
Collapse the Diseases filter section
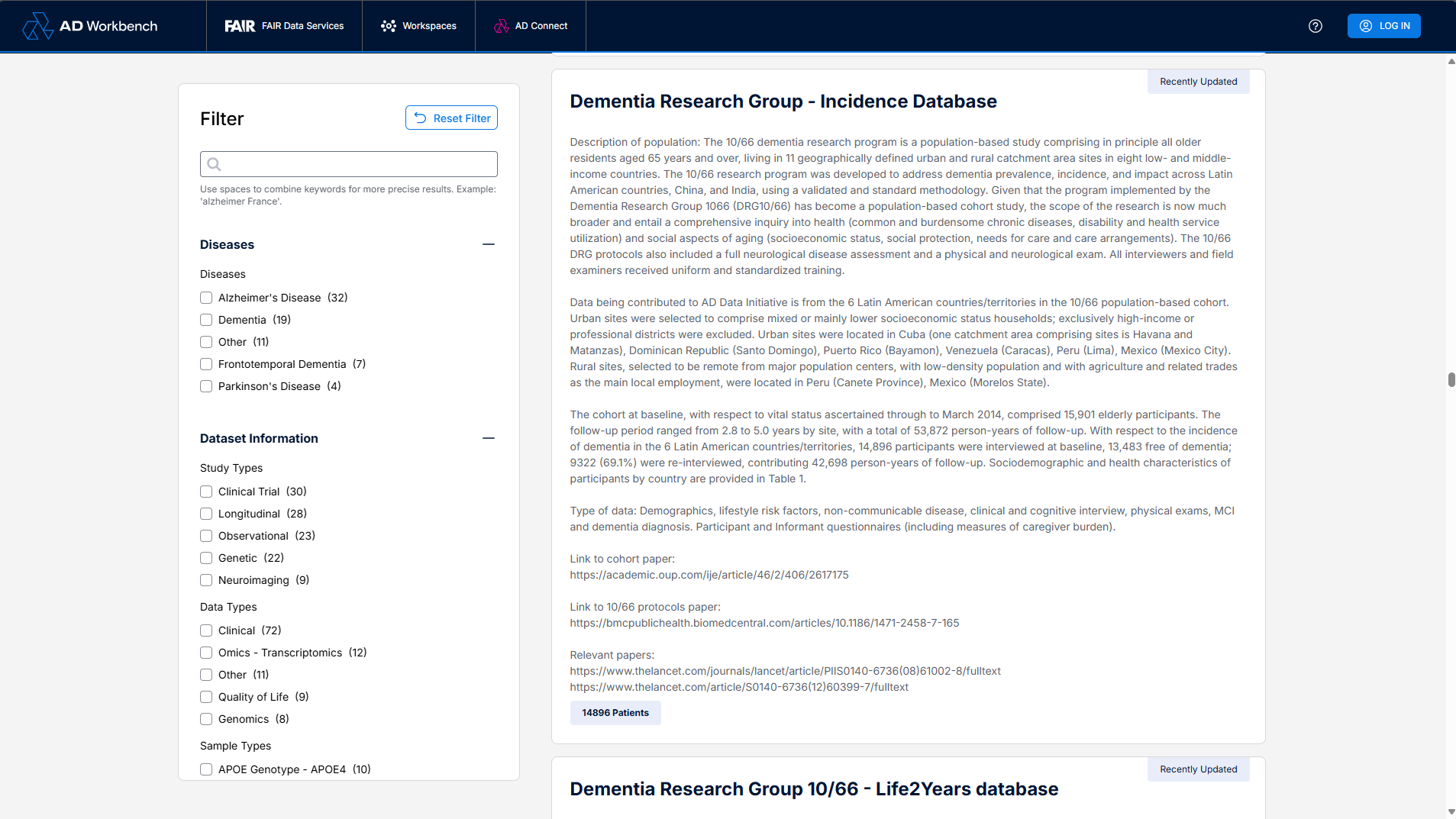pyautogui.click(x=489, y=244)
